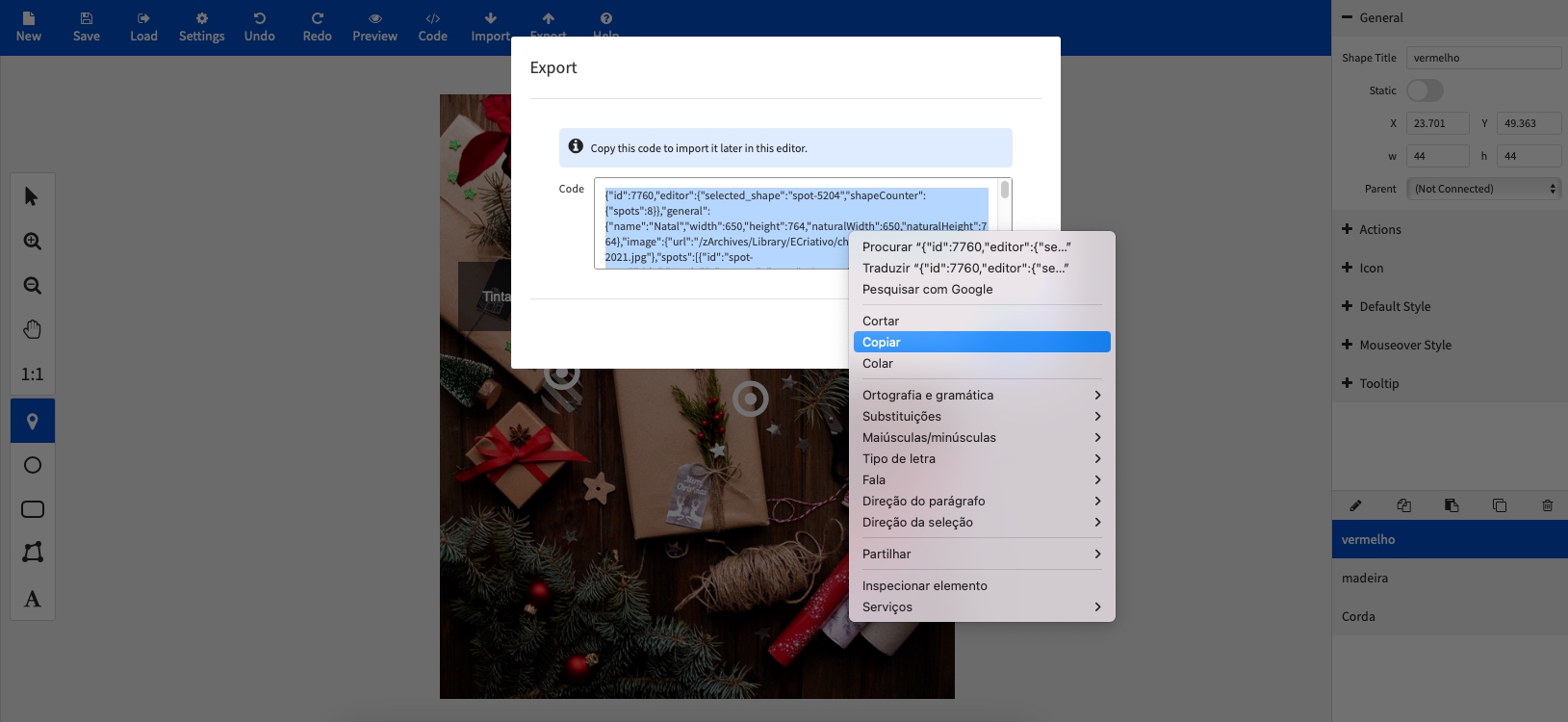
Task: Choose the Select arrow tool
Action: (x=32, y=196)
